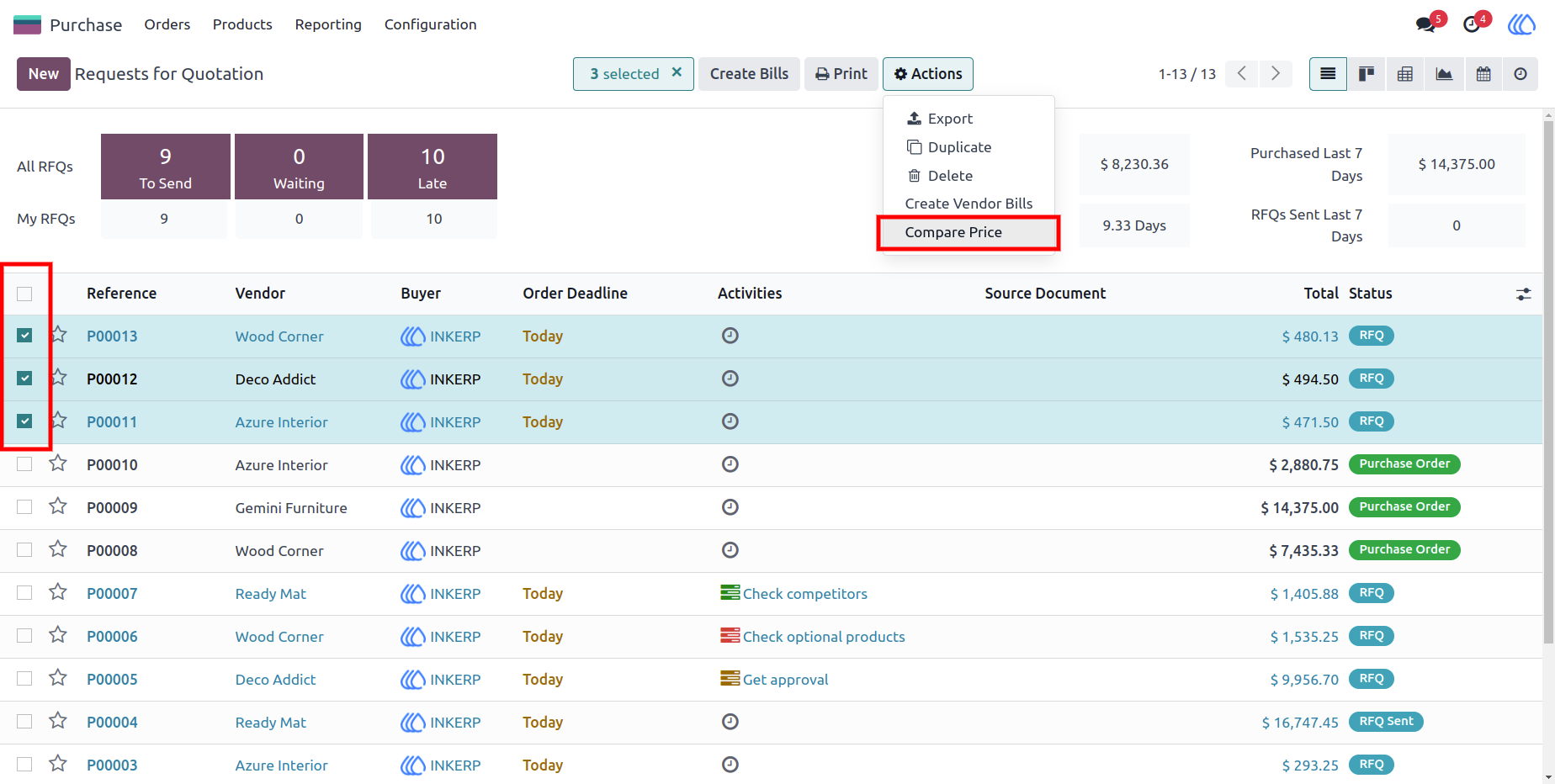Open activity clock for P00013
This screenshot has width=1555, height=784.
point(730,336)
